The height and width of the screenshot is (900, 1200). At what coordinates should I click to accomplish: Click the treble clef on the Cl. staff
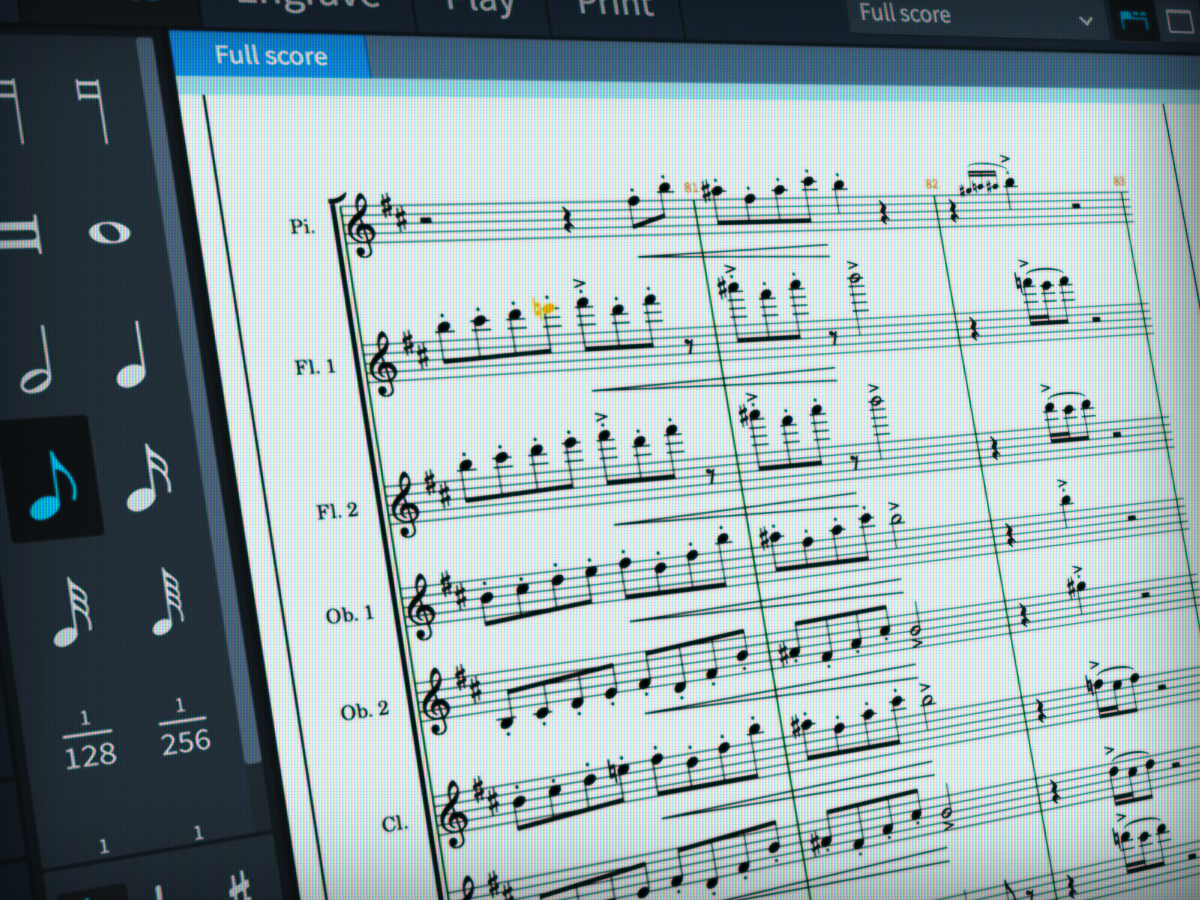tap(455, 815)
